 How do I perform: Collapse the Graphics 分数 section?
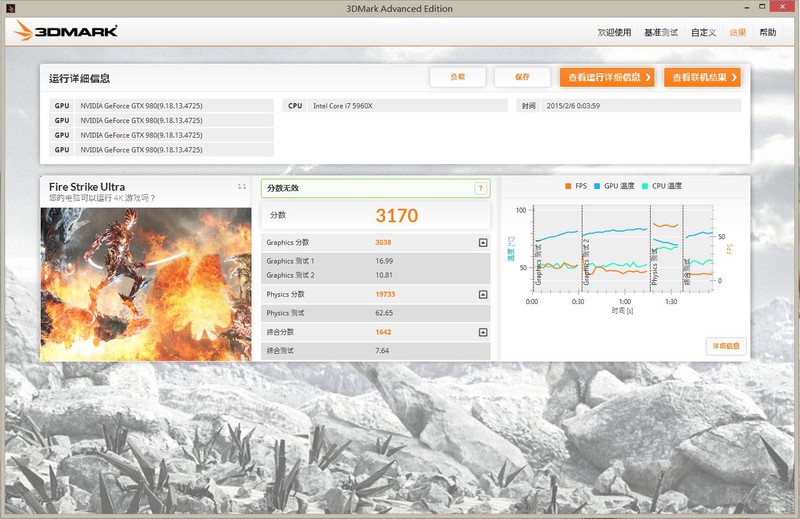coord(483,242)
